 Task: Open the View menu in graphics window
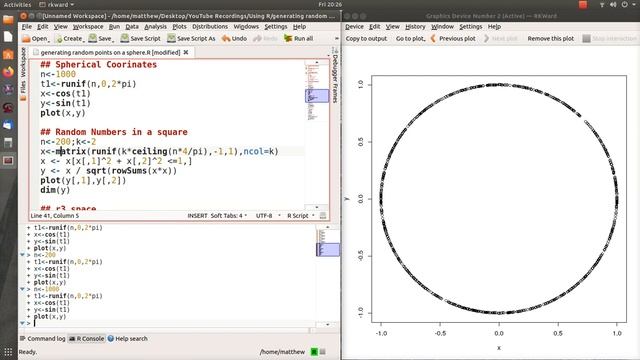click(392, 27)
